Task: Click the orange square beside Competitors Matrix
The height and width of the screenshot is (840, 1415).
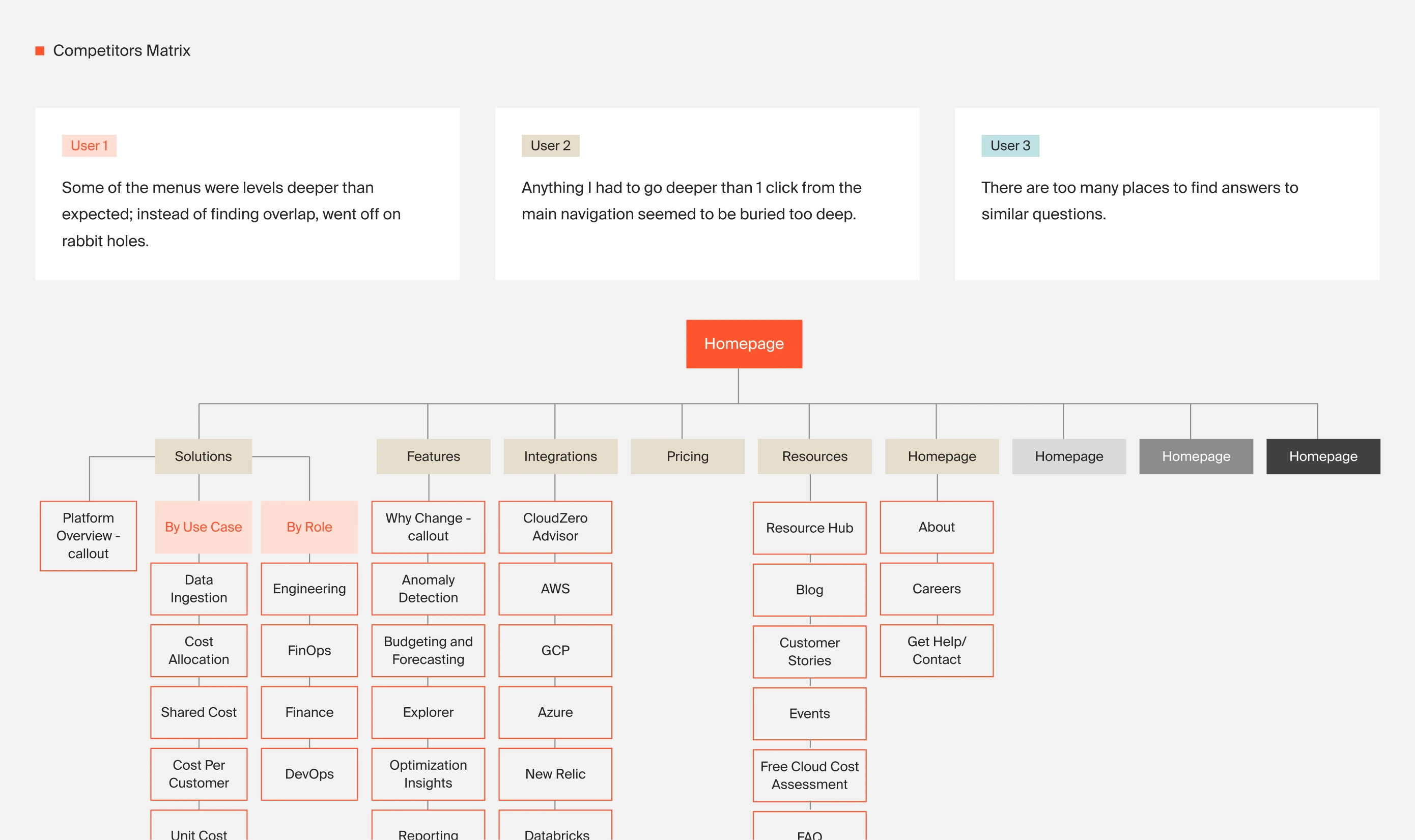Action: click(x=40, y=51)
